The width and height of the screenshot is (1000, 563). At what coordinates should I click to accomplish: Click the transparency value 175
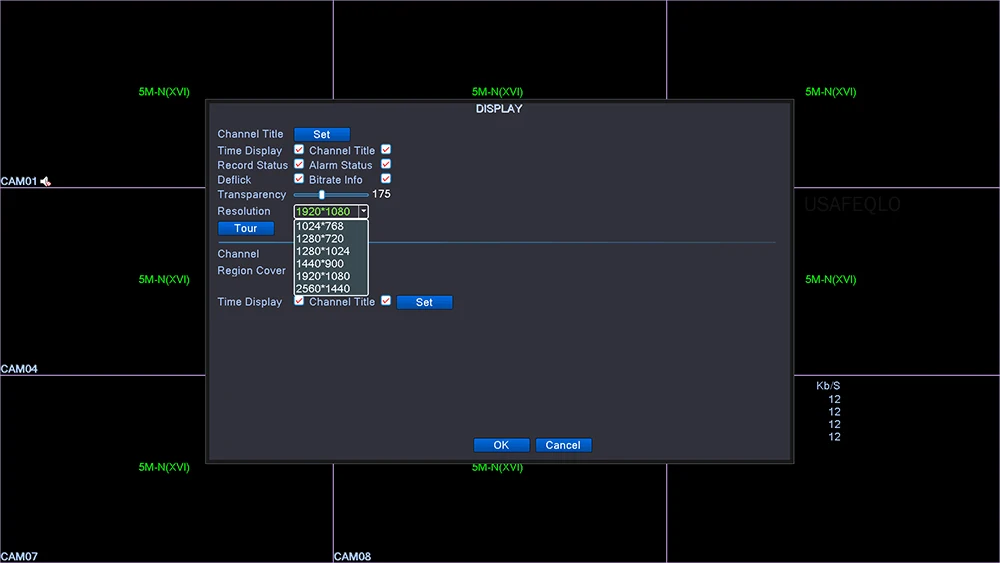(381, 194)
